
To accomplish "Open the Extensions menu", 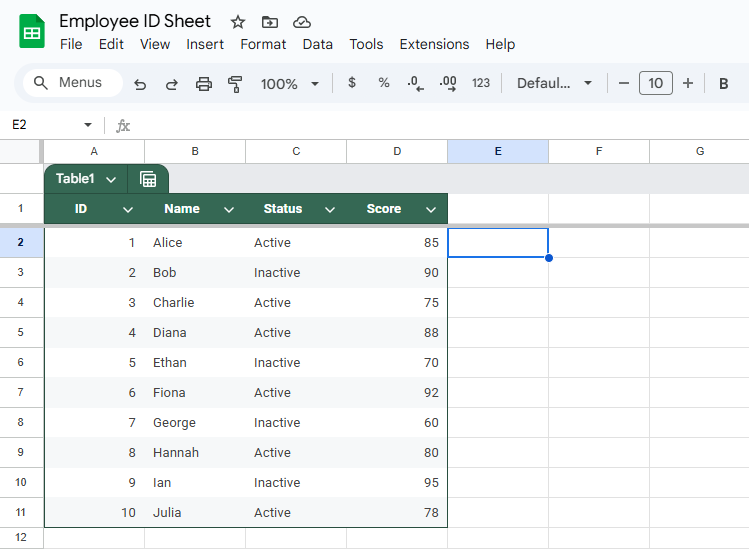I will coord(434,44).
